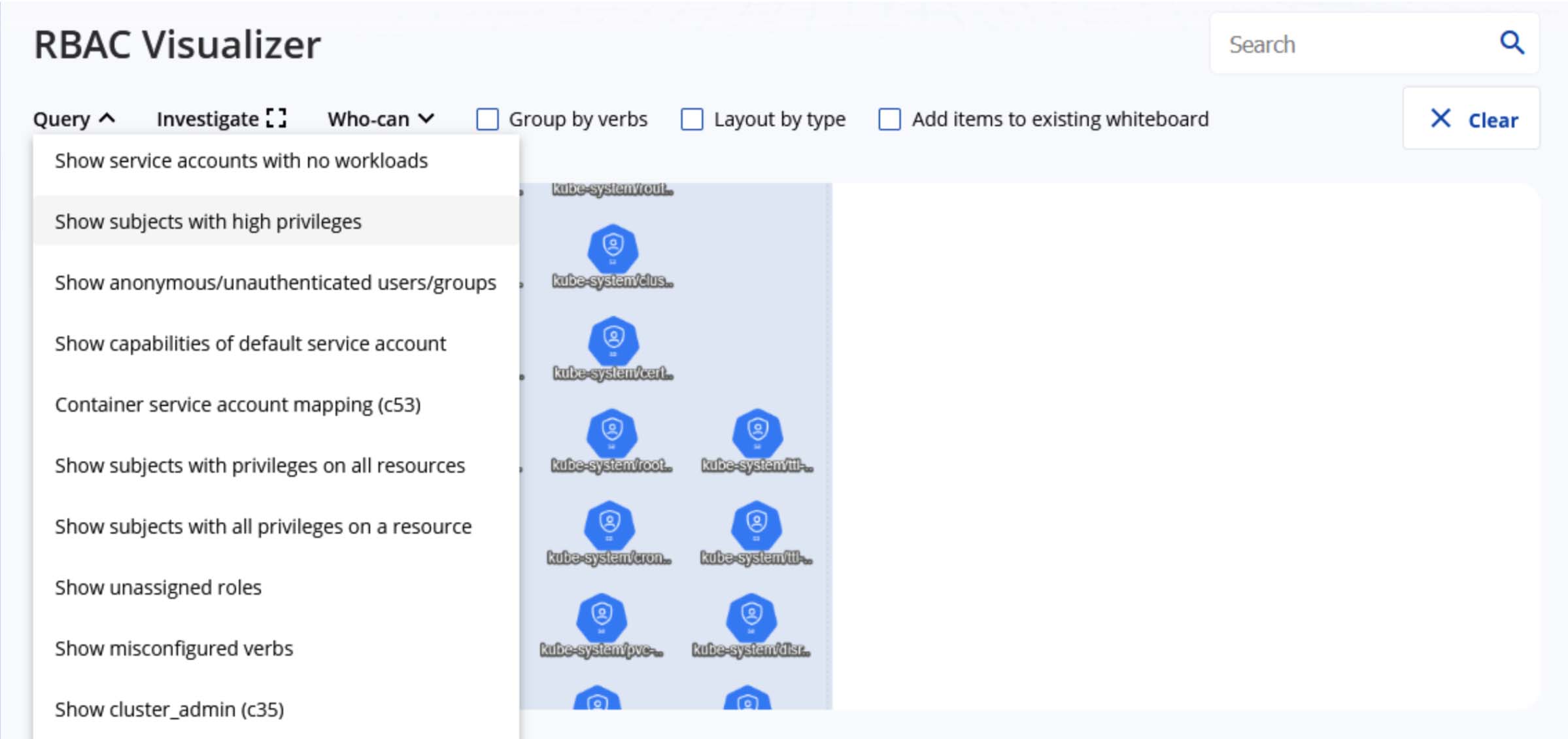Select Show service accounts with no workloads
1568x739 pixels.
click(x=241, y=161)
